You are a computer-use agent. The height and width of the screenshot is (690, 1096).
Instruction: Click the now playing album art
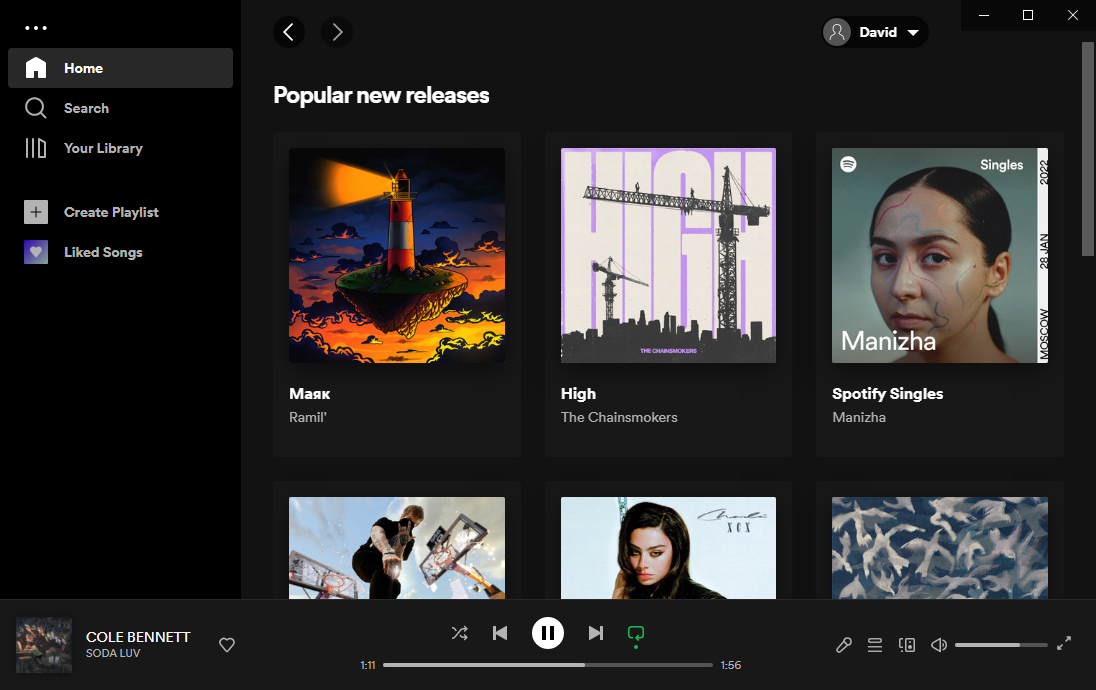click(44, 645)
